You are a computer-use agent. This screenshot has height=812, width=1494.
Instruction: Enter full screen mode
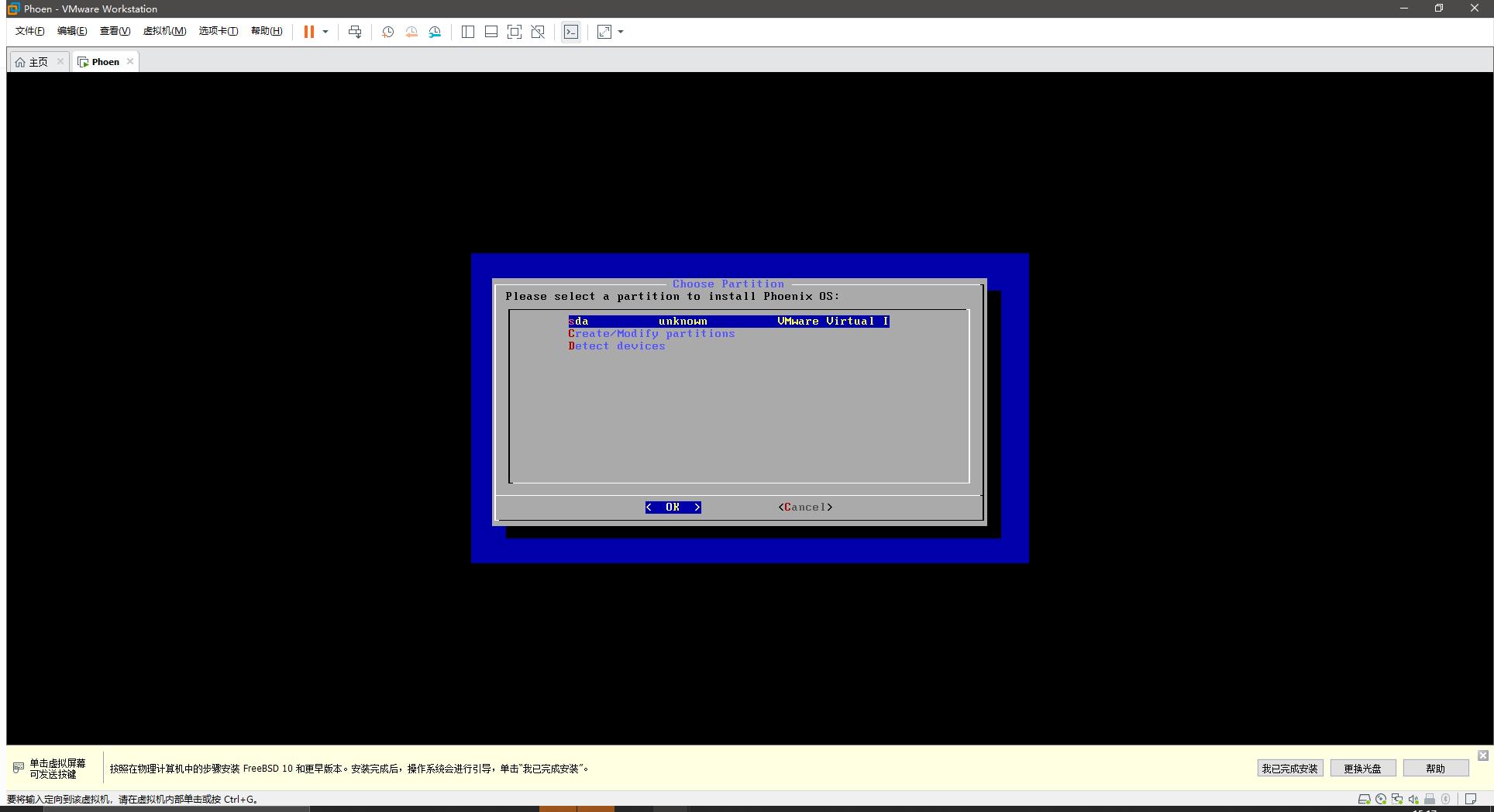coord(514,32)
